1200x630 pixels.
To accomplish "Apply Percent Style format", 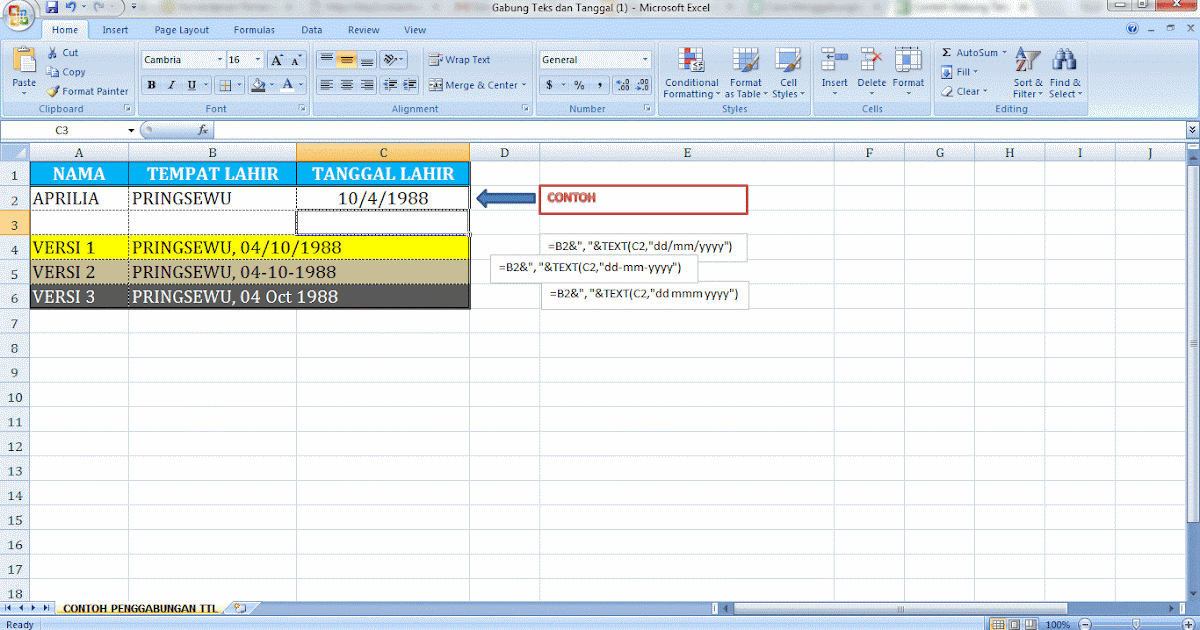I will 579,85.
